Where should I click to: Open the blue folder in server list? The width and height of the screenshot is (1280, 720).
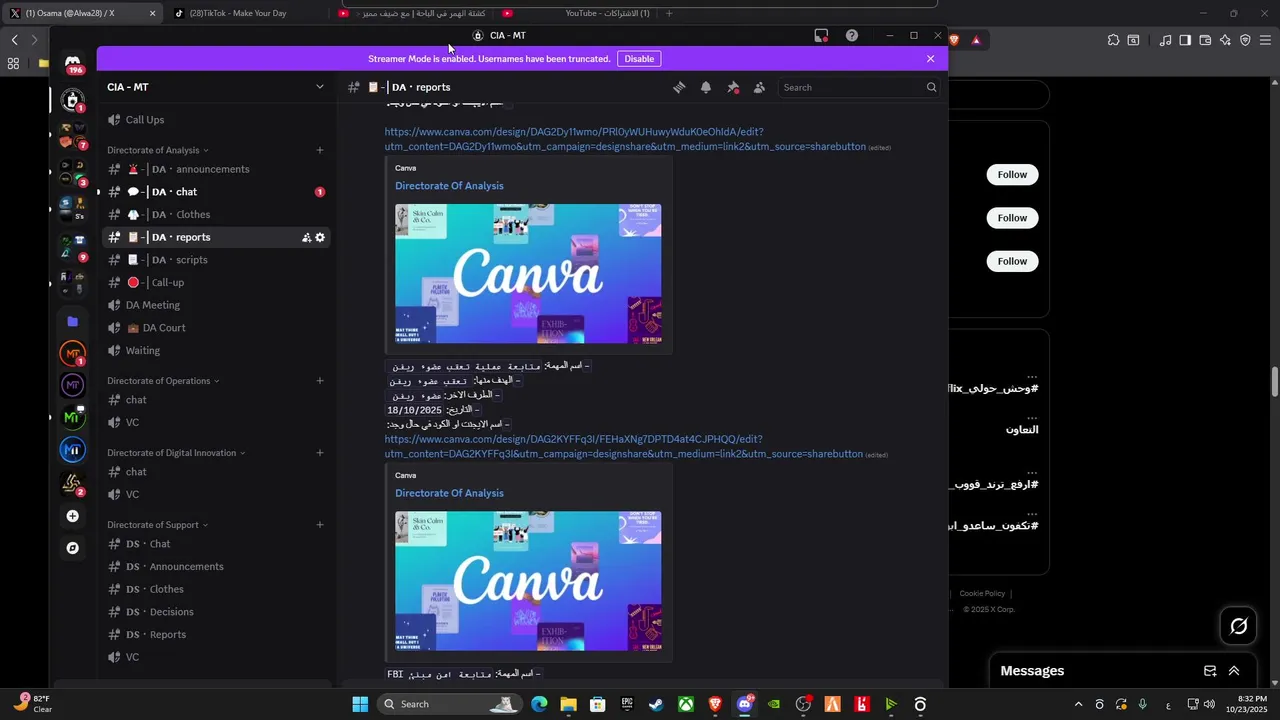[72, 321]
